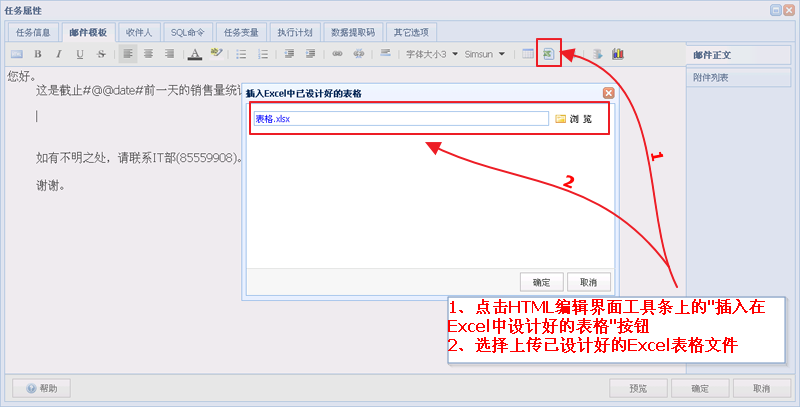
Task: Toggle underline formatting
Action: pos(80,54)
